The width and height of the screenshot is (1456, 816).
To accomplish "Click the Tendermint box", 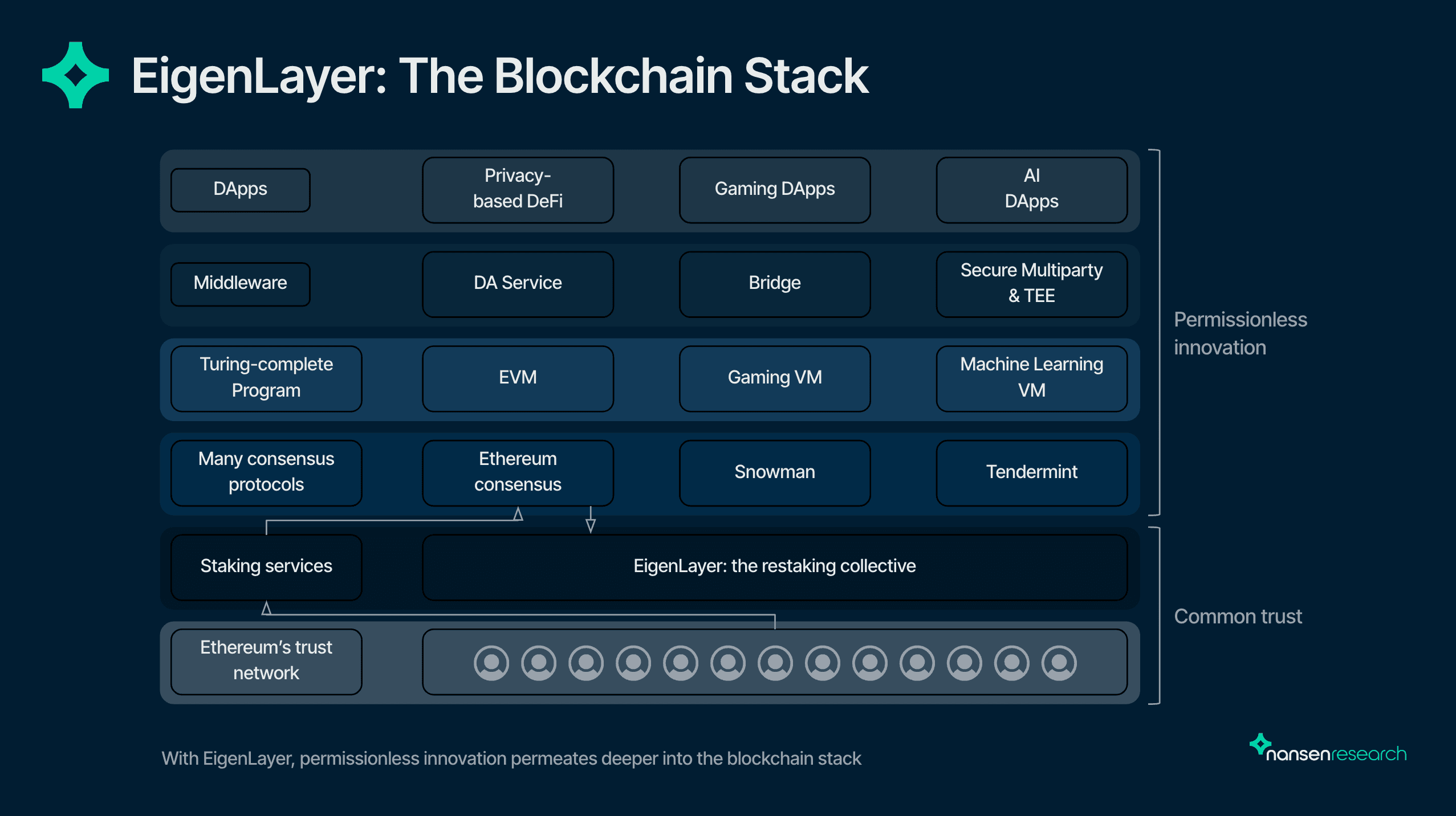I will [1031, 472].
